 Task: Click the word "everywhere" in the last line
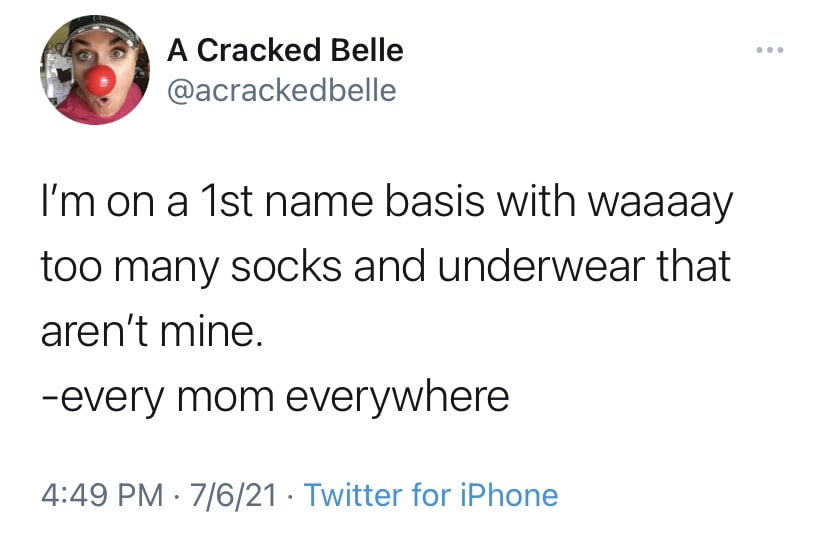[398, 397]
